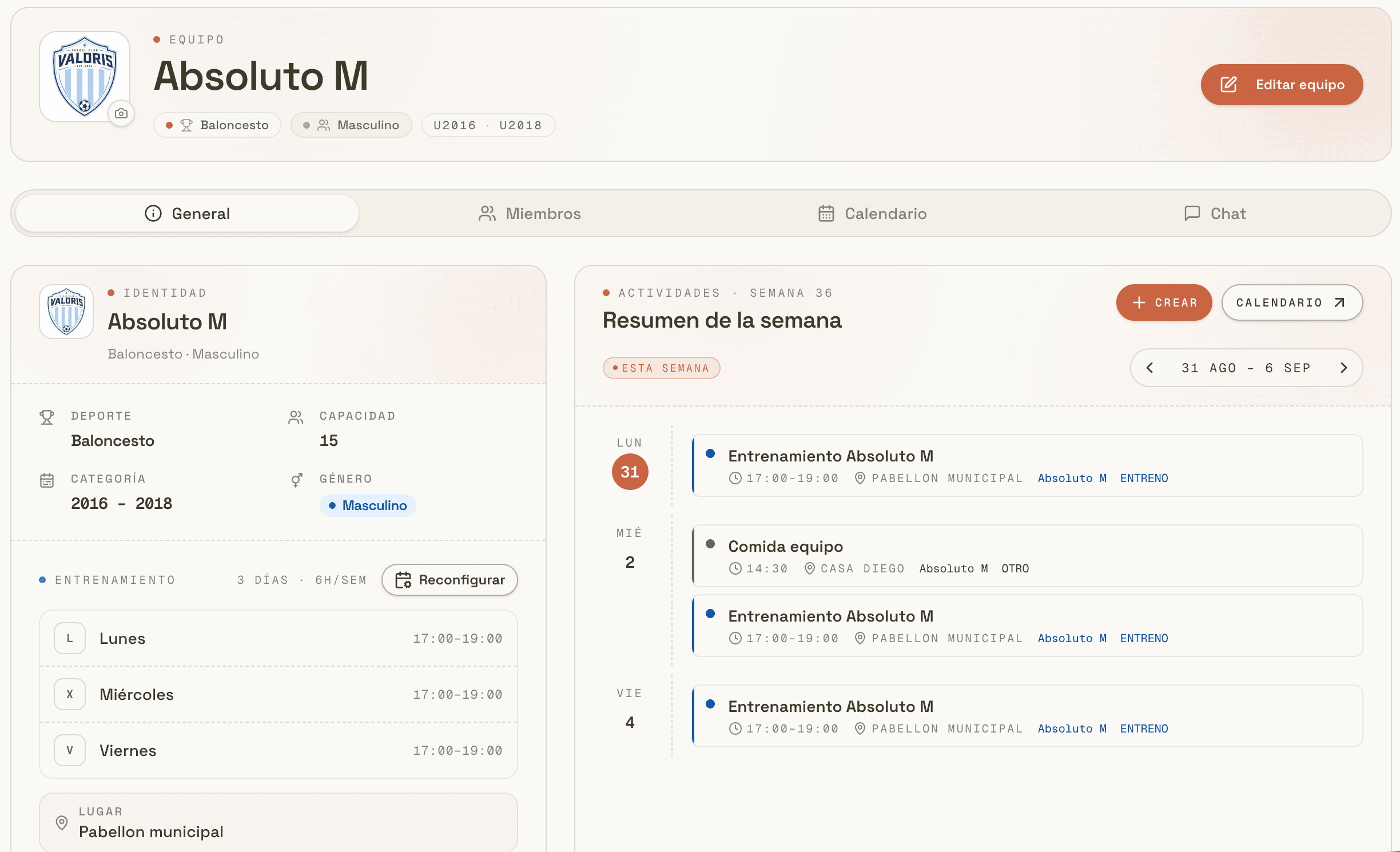
Task: Click the calendar-gear icon in Reconfigurar
Action: [403, 580]
